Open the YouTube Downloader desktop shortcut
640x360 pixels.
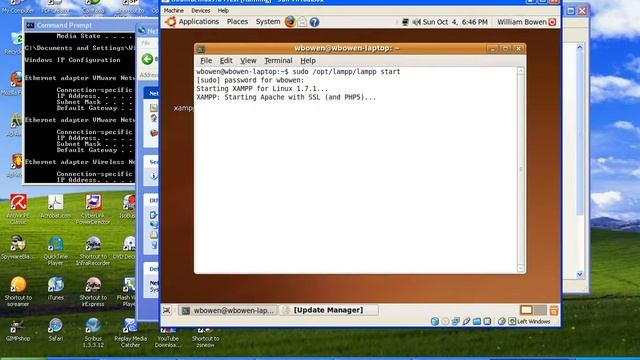click(x=168, y=337)
